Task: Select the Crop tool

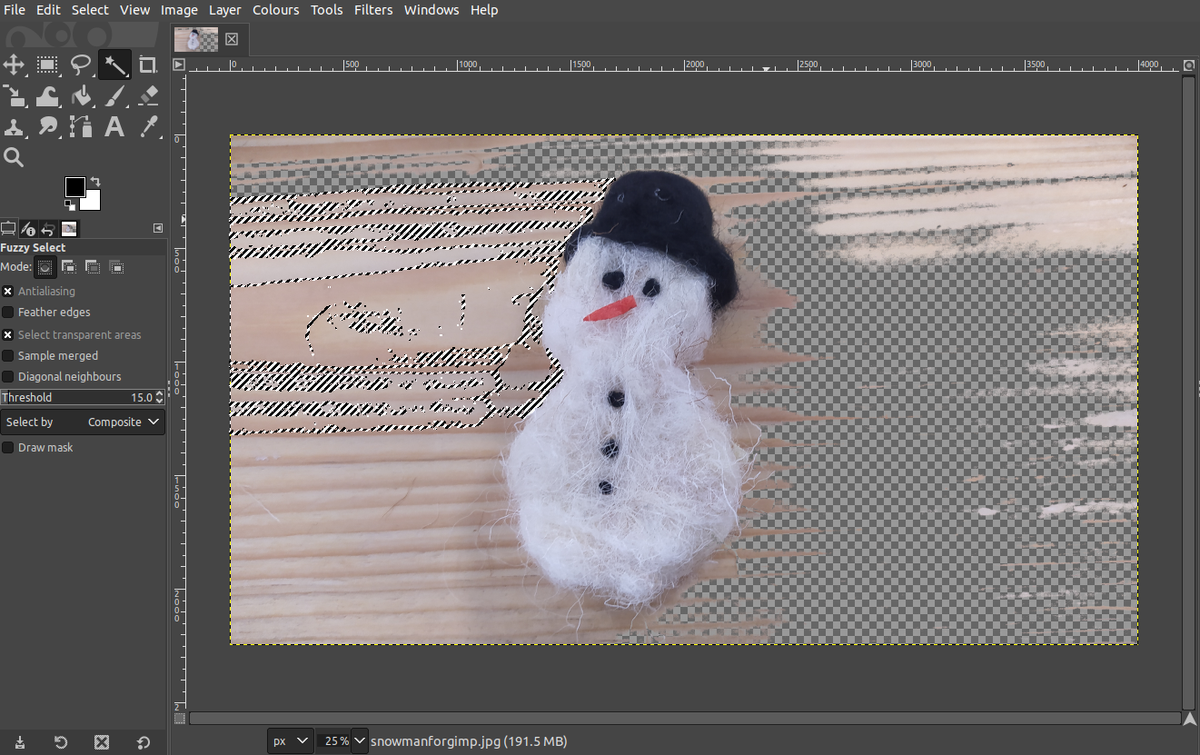Action: pos(147,65)
